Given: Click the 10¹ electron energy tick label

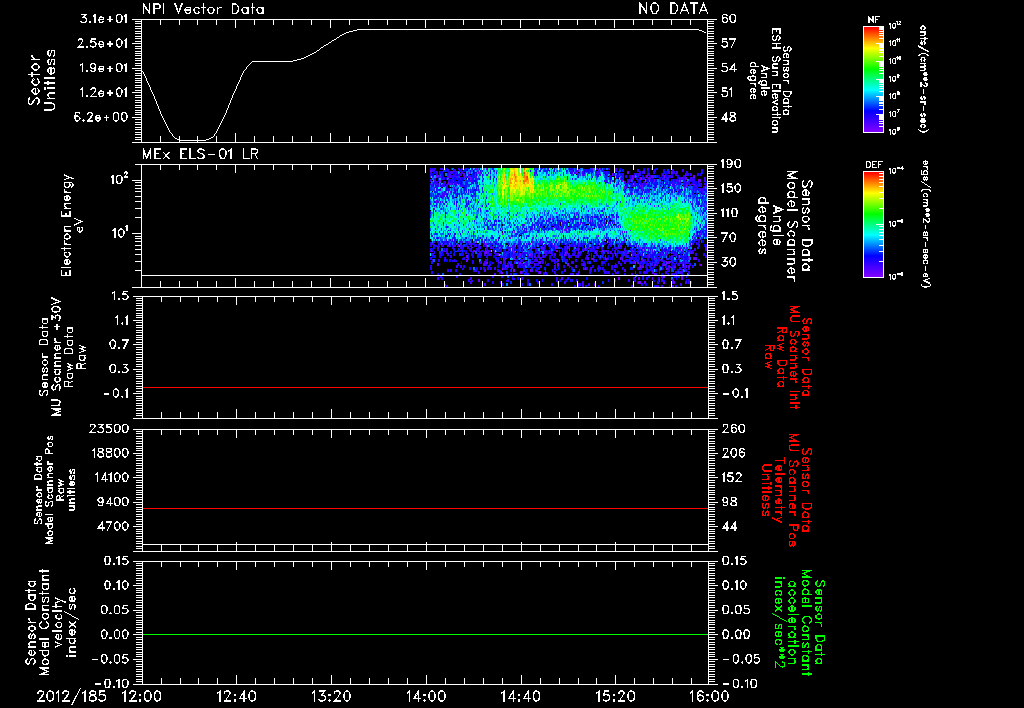Looking at the screenshot, I should tap(118, 233).
